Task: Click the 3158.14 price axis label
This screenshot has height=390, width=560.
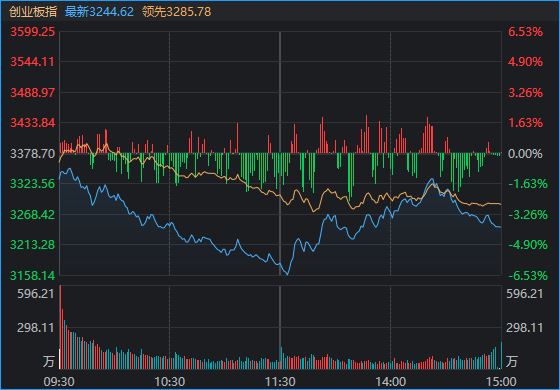Action: tap(32, 275)
